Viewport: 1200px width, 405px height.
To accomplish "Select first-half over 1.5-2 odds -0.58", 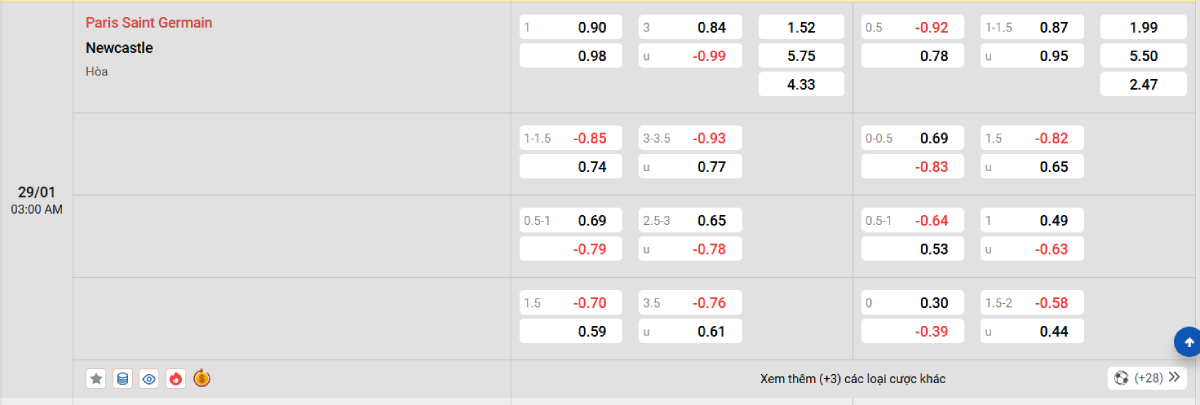I will (1031, 303).
